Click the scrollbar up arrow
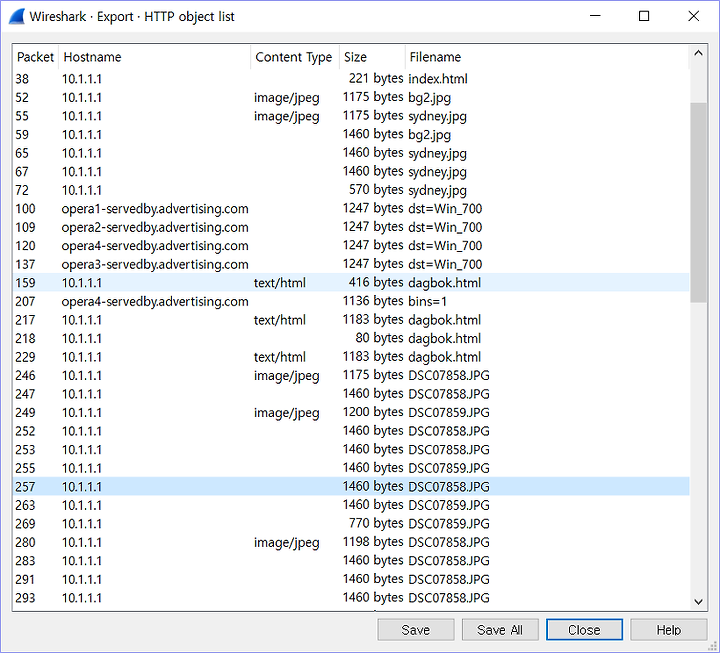 click(x=698, y=53)
